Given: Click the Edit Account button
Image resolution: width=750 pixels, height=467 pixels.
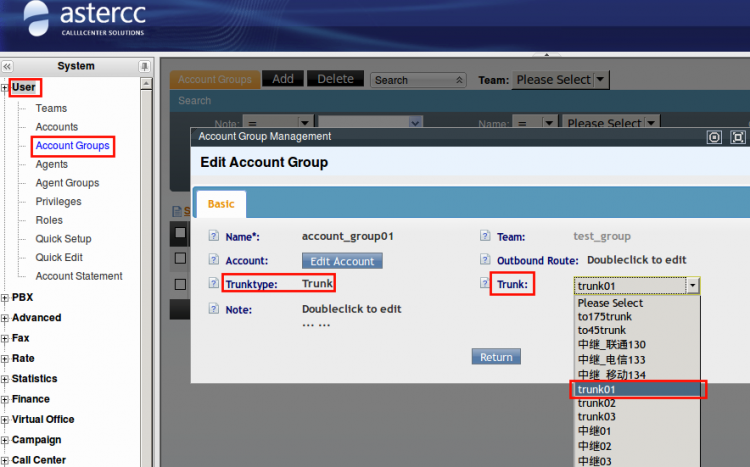Looking at the screenshot, I should [x=341, y=261].
